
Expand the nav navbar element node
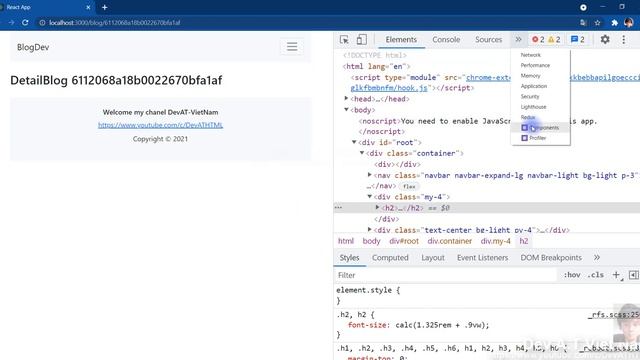tap(369, 175)
